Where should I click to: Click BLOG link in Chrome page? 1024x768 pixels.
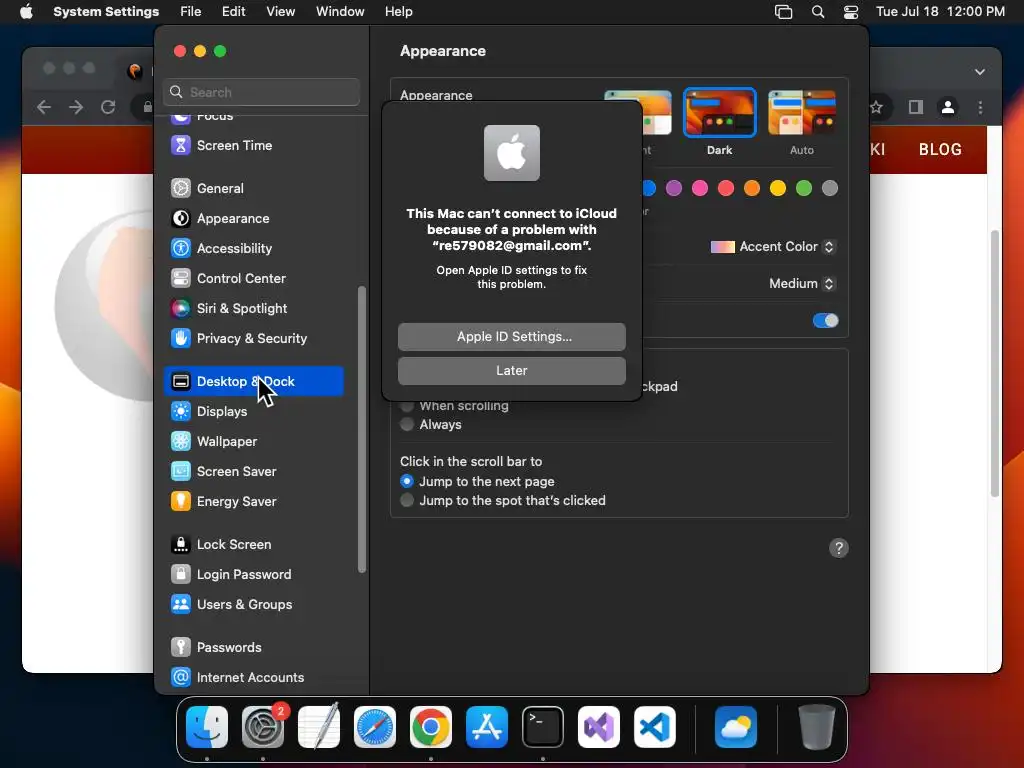click(x=940, y=150)
